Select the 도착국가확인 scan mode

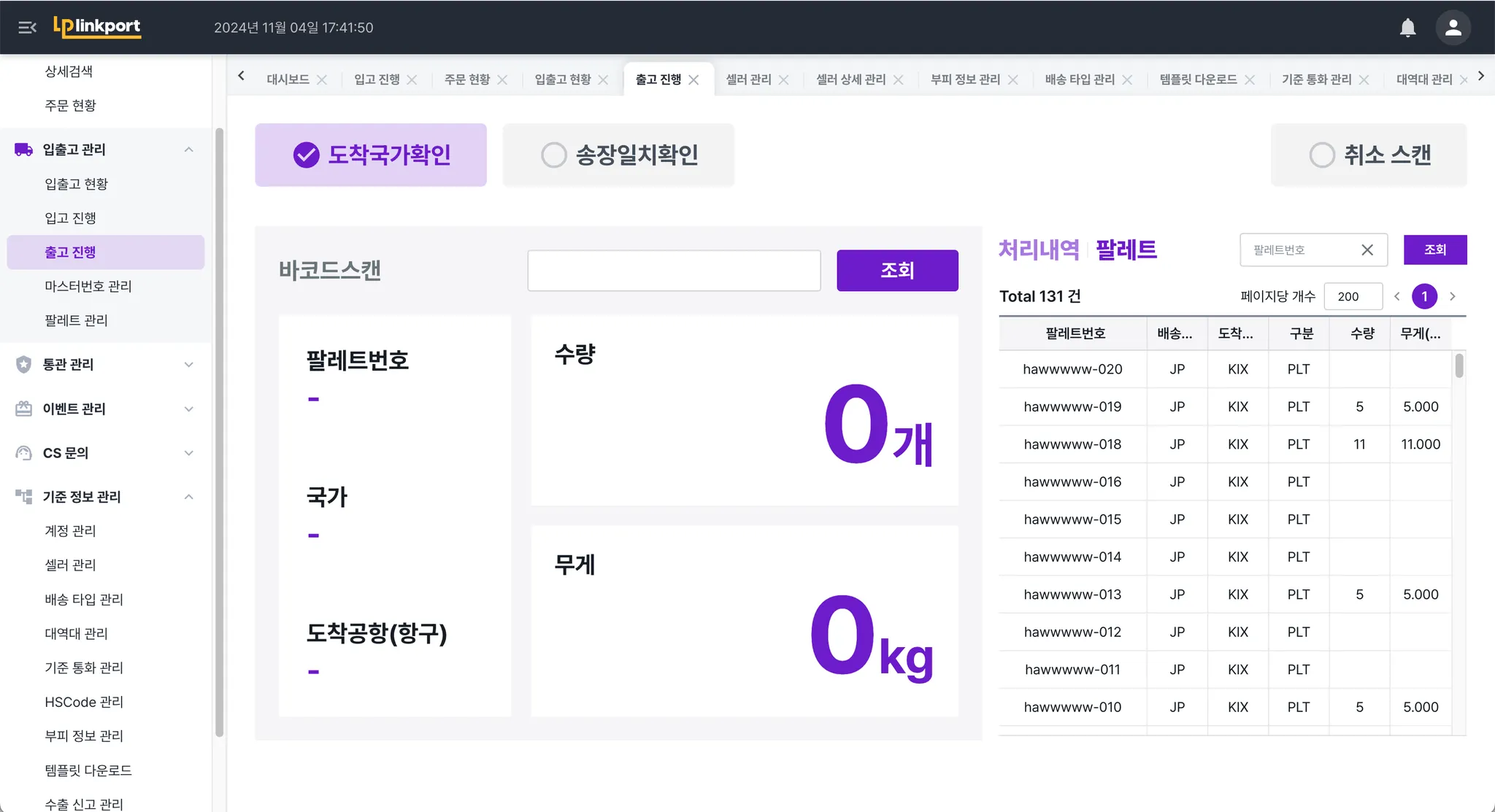[x=371, y=155]
